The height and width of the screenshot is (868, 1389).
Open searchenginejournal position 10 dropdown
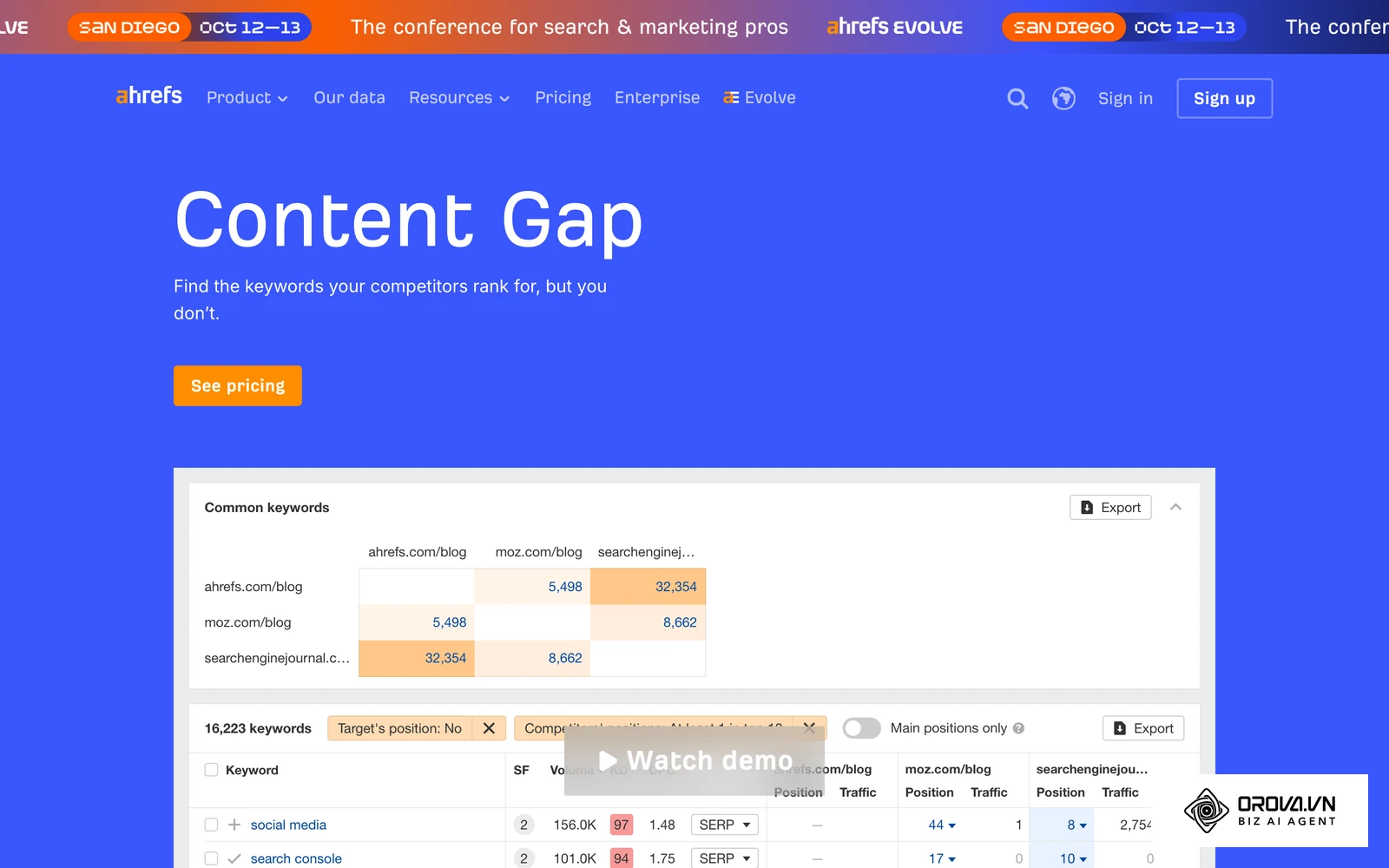tap(1074, 858)
